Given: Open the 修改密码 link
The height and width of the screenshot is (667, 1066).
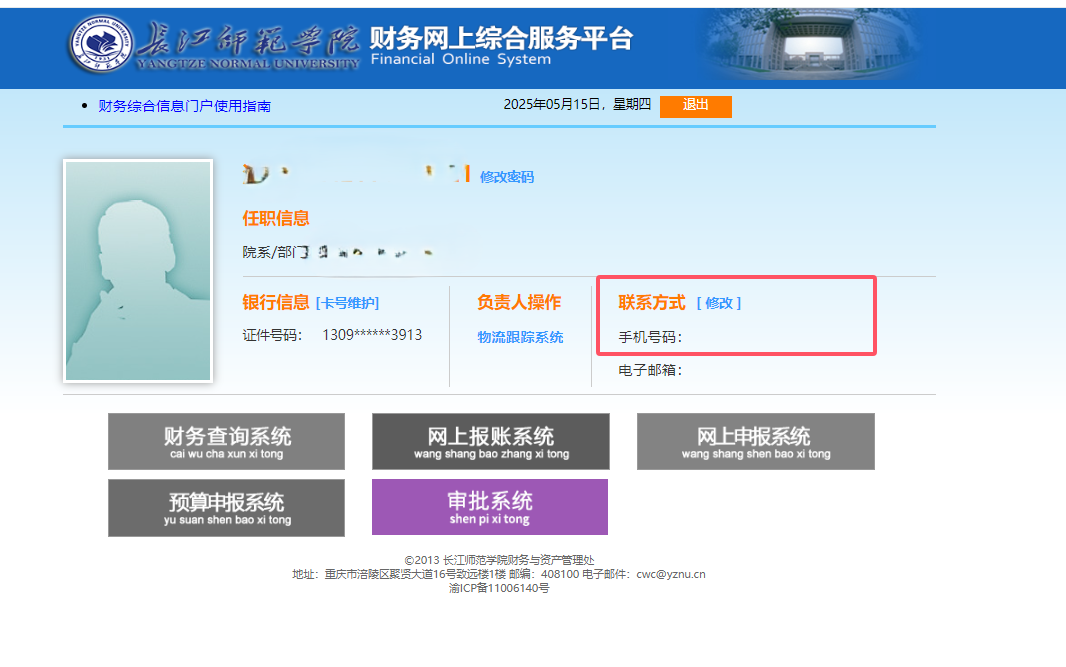Looking at the screenshot, I should (x=506, y=177).
